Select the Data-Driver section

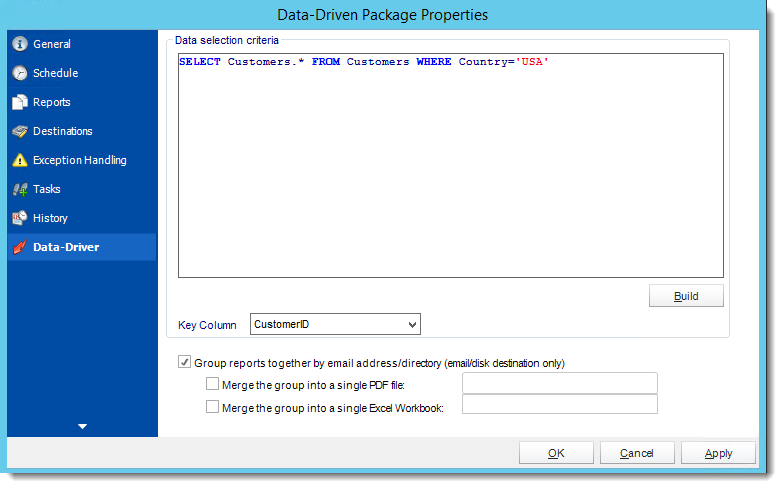[x=82, y=247]
